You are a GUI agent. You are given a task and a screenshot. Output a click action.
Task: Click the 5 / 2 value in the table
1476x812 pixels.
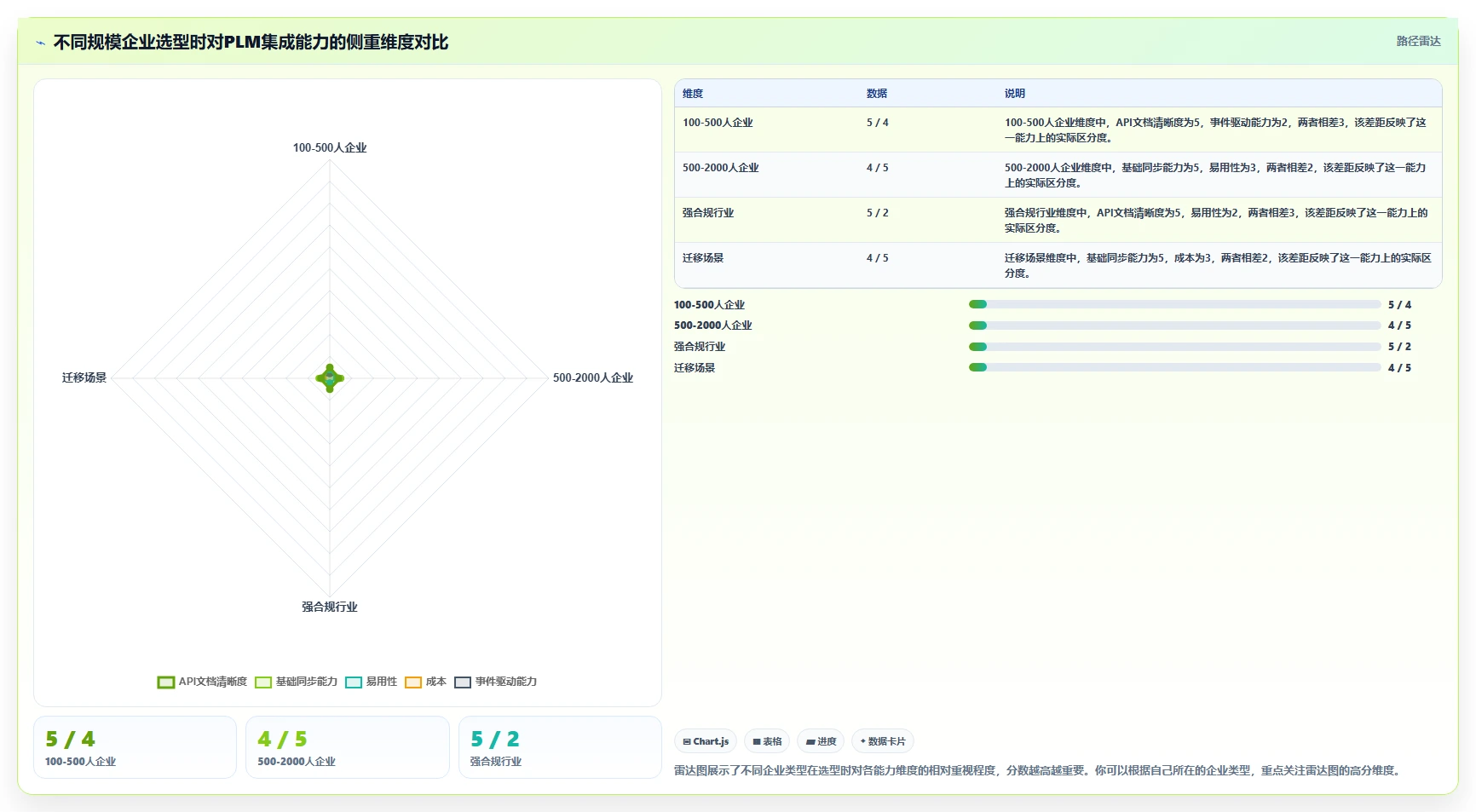click(877, 213)
